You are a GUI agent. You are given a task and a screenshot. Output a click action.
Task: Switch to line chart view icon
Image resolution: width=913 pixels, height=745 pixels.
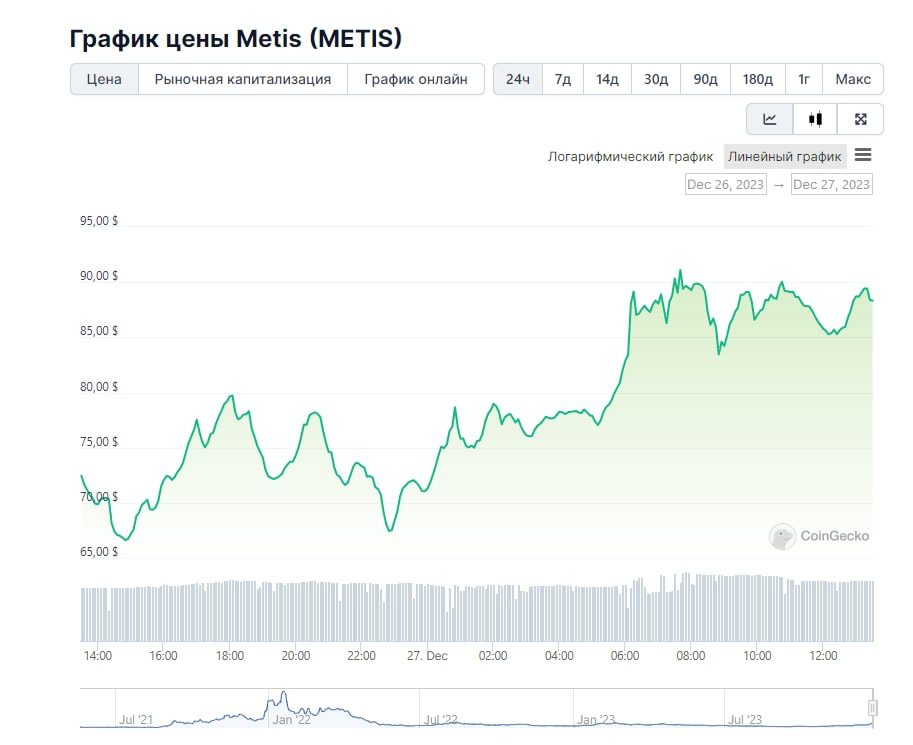coord(770,119)
